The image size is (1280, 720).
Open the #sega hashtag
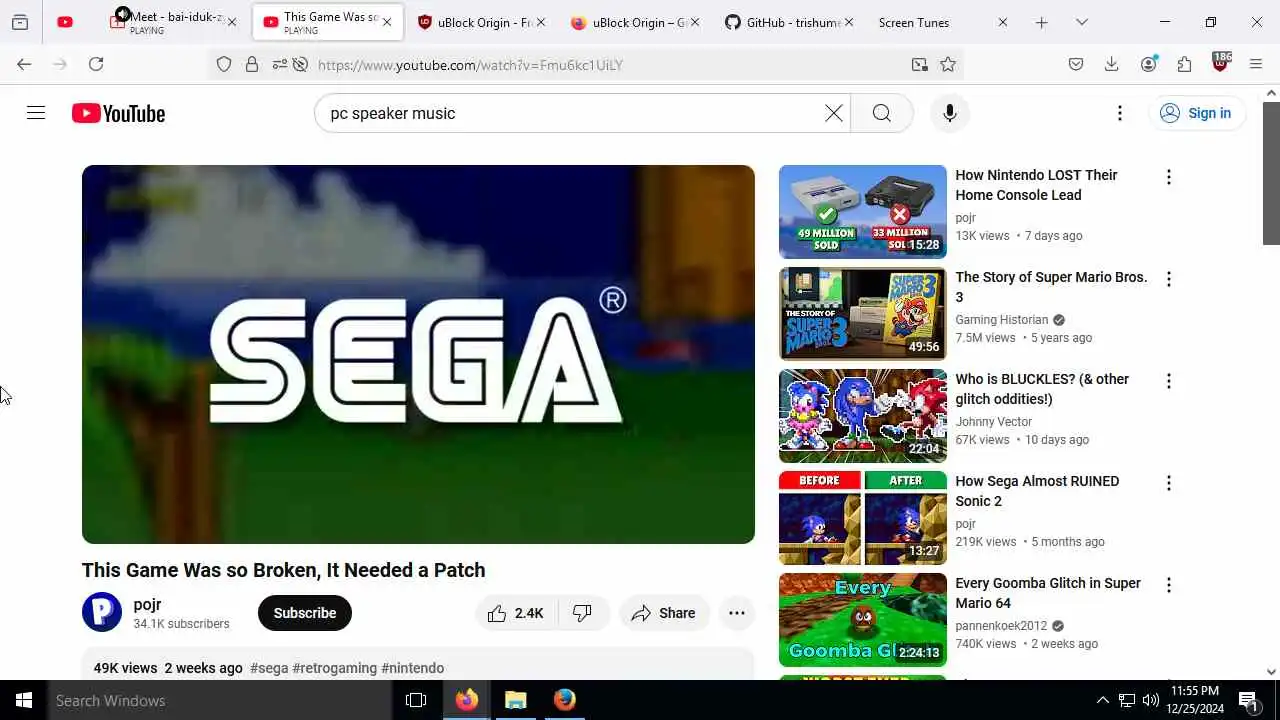pyautogui.click(x=269, y=668)
